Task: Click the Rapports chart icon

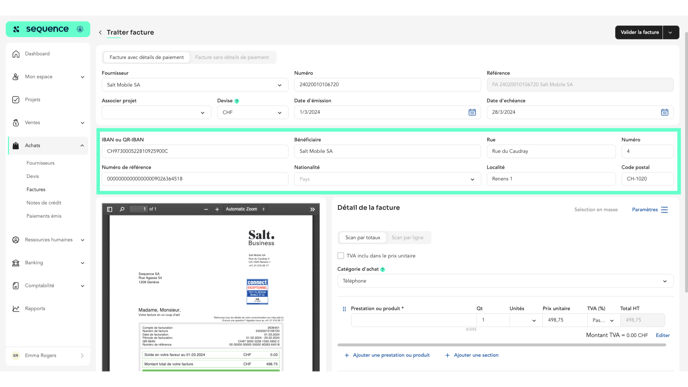Action: click(x=16, y=308)
